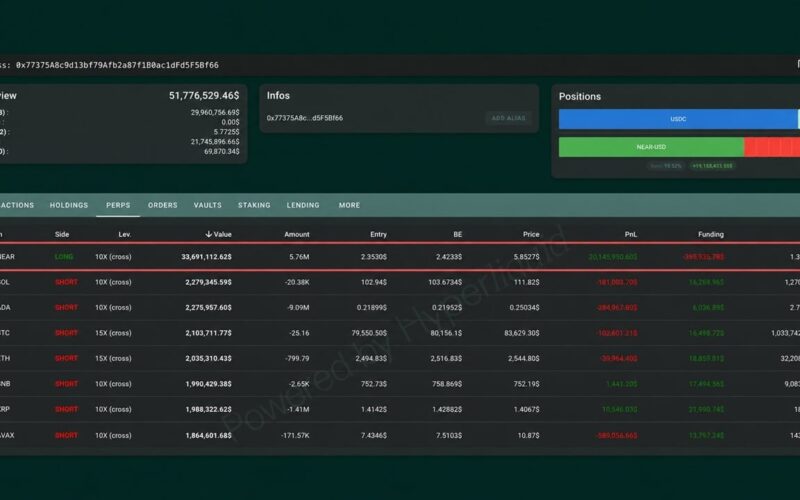The image size is (800, 500).
Task: Click NEAR amount 5.76M
Action: [299, 257]
